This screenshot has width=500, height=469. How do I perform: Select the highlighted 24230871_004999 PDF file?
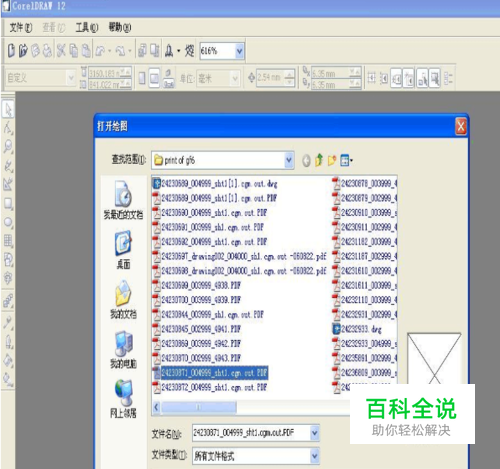point(210,373)
